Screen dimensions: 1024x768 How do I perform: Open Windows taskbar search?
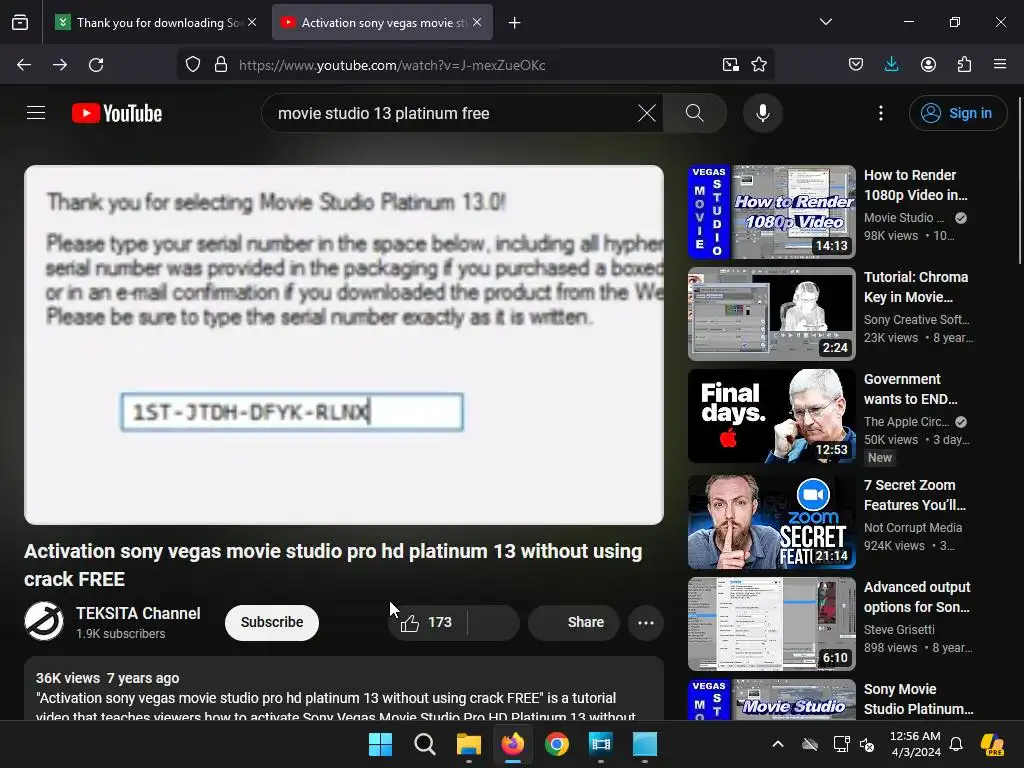tap(424, 744)
